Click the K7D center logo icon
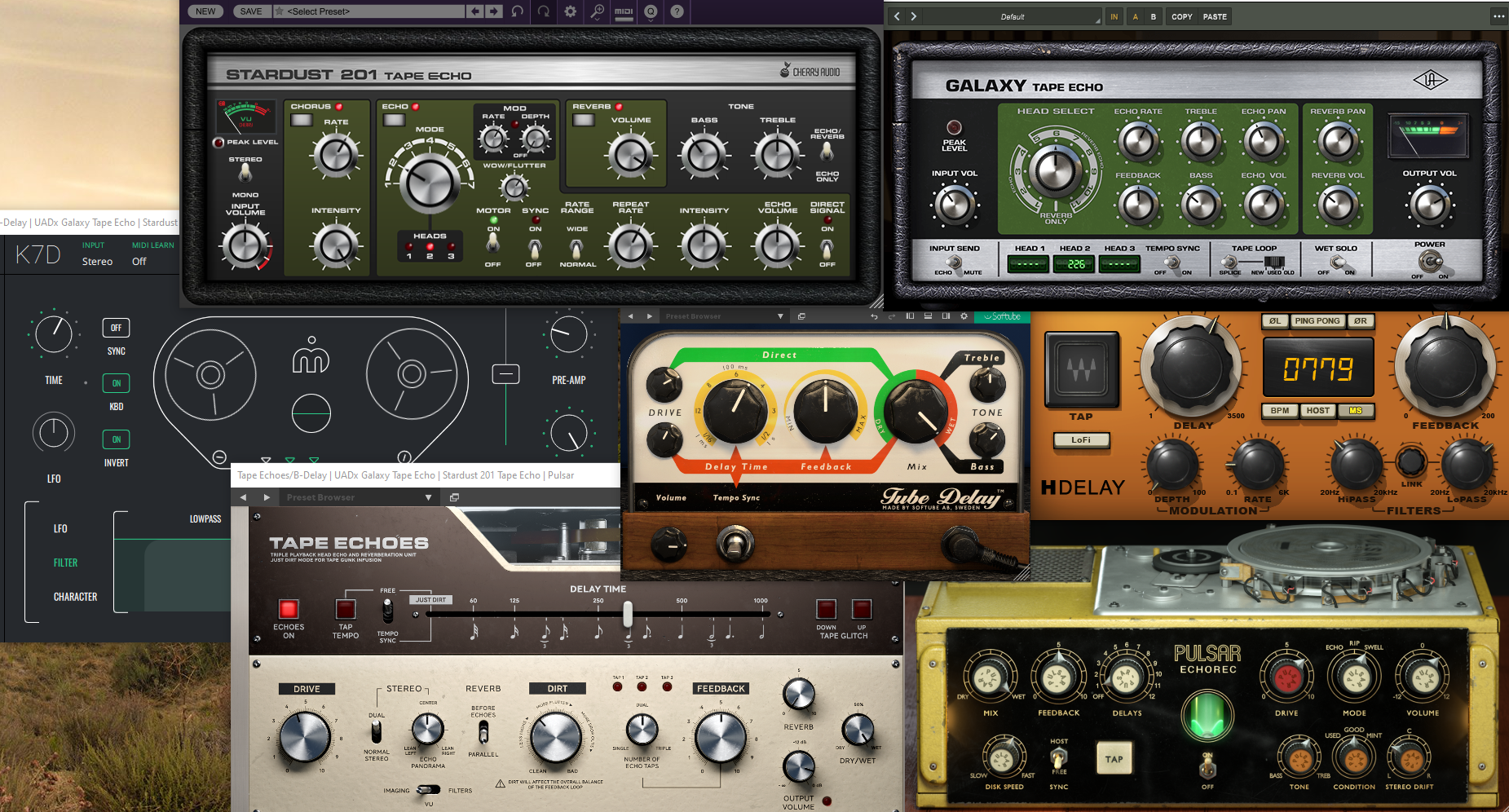 311,355
